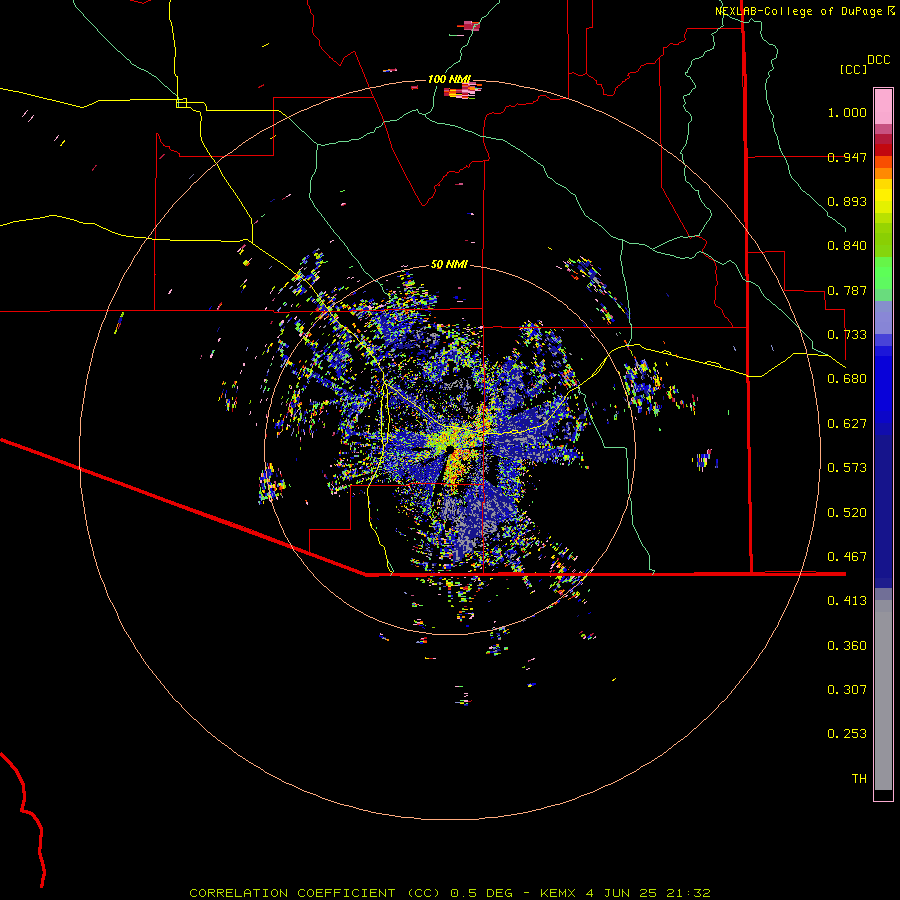Screen dimensions: 900x900
Task: Select the 1.000 value on the scale
Action: point(847,112)
